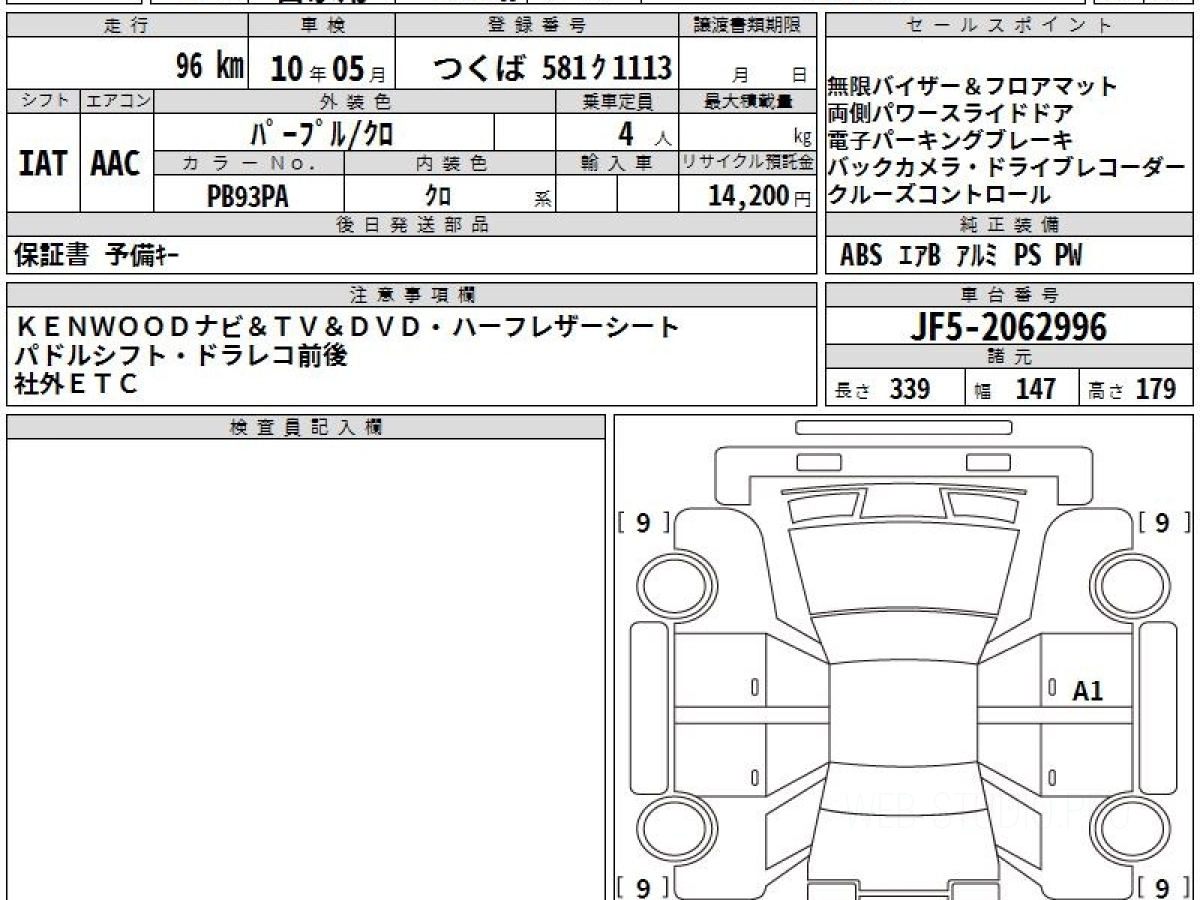Click the シフト header cell

(x=43, y=101)
